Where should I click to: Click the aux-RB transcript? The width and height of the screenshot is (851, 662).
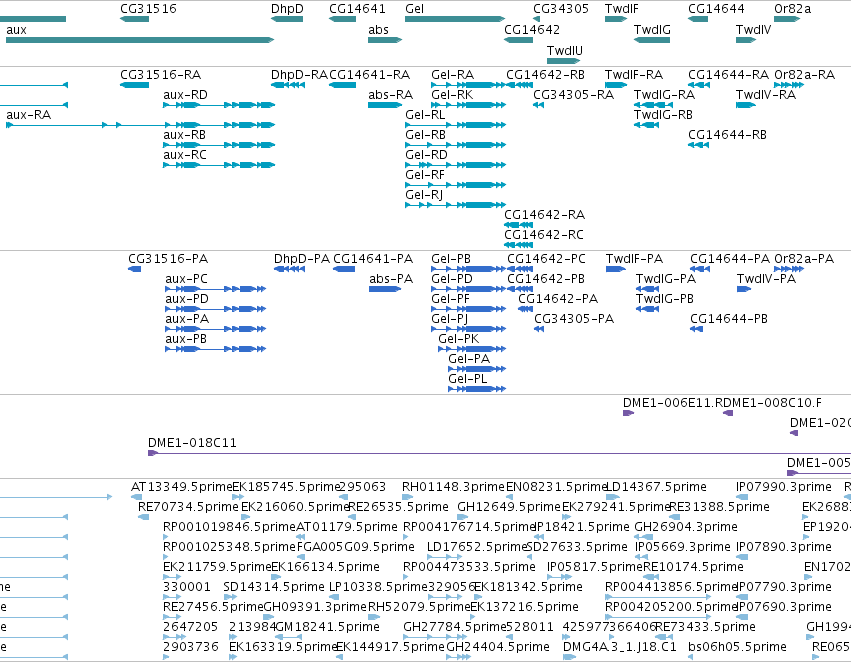(x=219, y=145)
